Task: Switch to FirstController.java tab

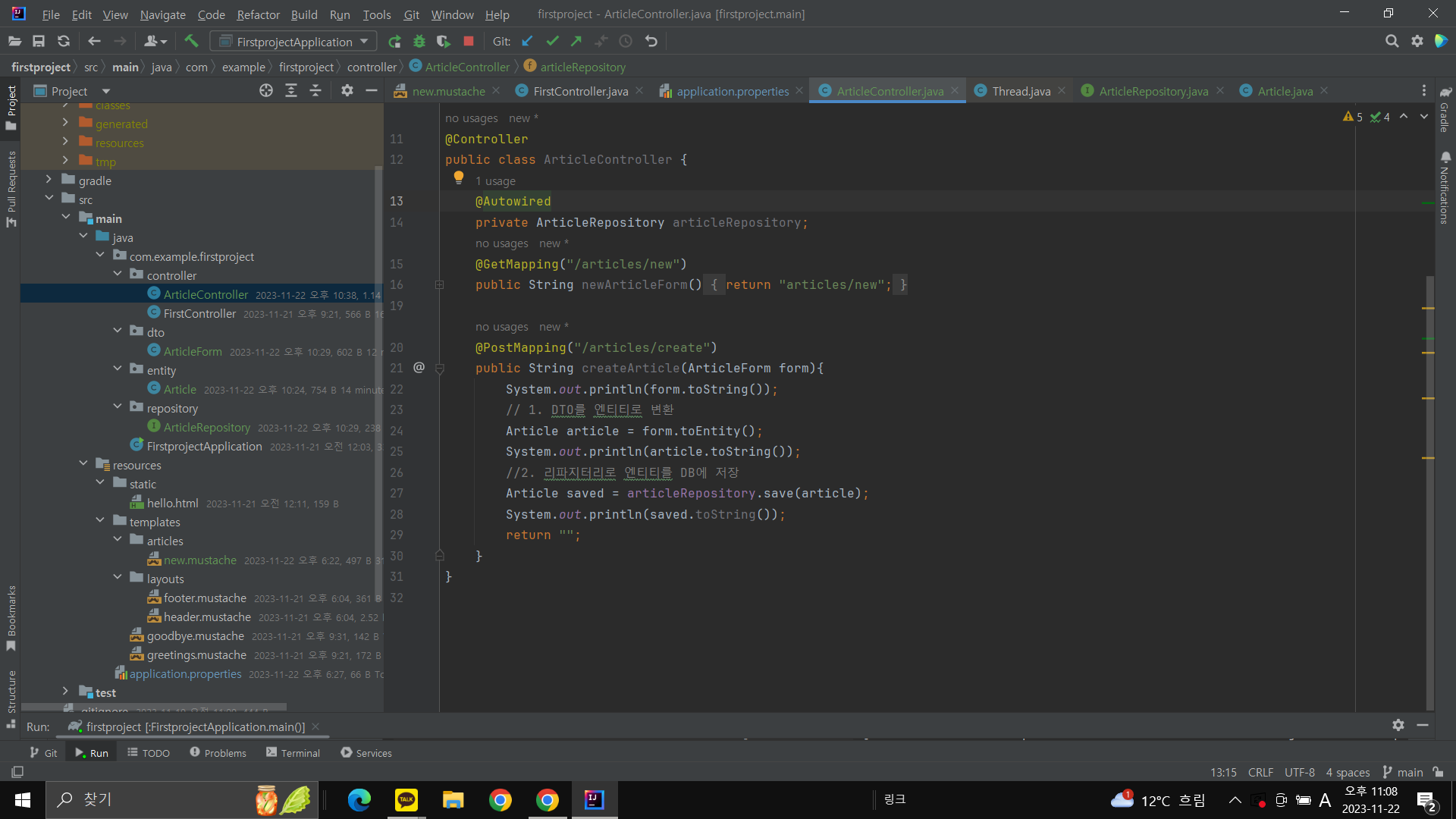Action: 580,91
